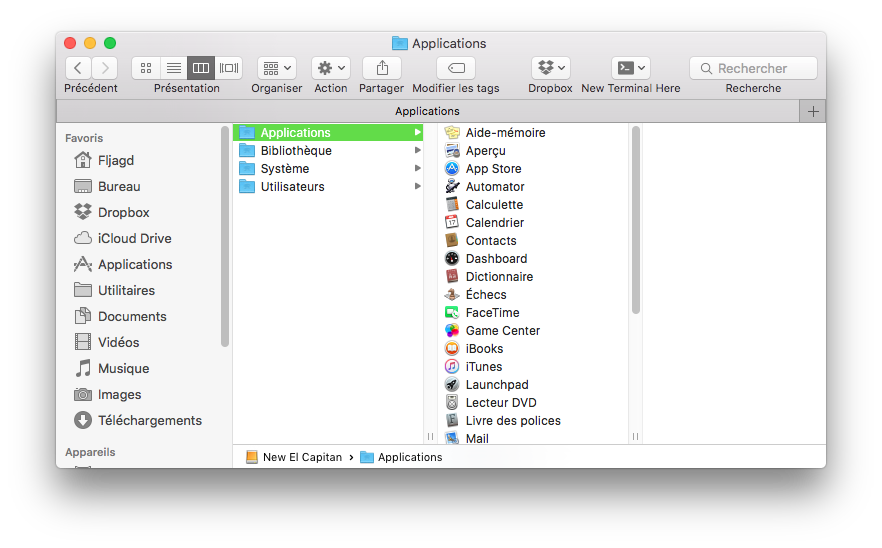The height and width of the screenshot is (548, 882).
Task: Go back with Précédent arrow
Action: [x=79, y=68]
